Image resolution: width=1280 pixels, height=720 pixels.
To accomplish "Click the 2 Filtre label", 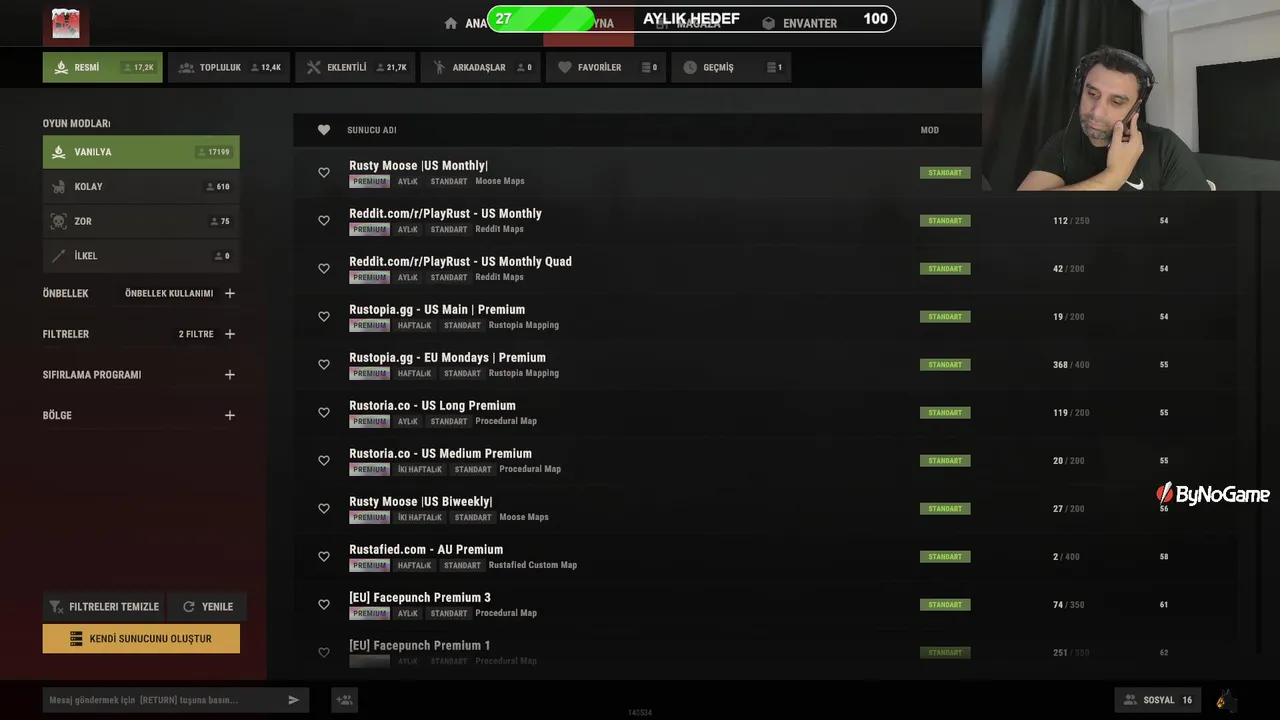I will 196,334.
